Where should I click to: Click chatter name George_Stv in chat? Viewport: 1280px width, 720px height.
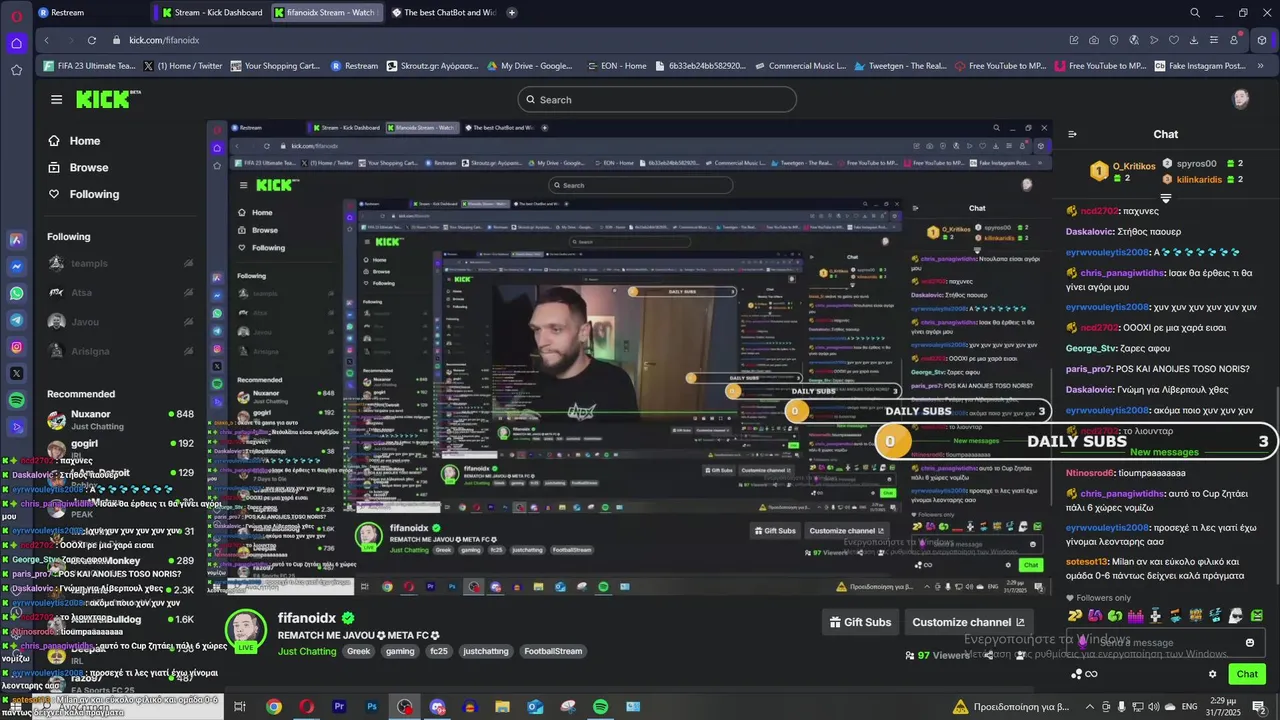point(1091,348)
